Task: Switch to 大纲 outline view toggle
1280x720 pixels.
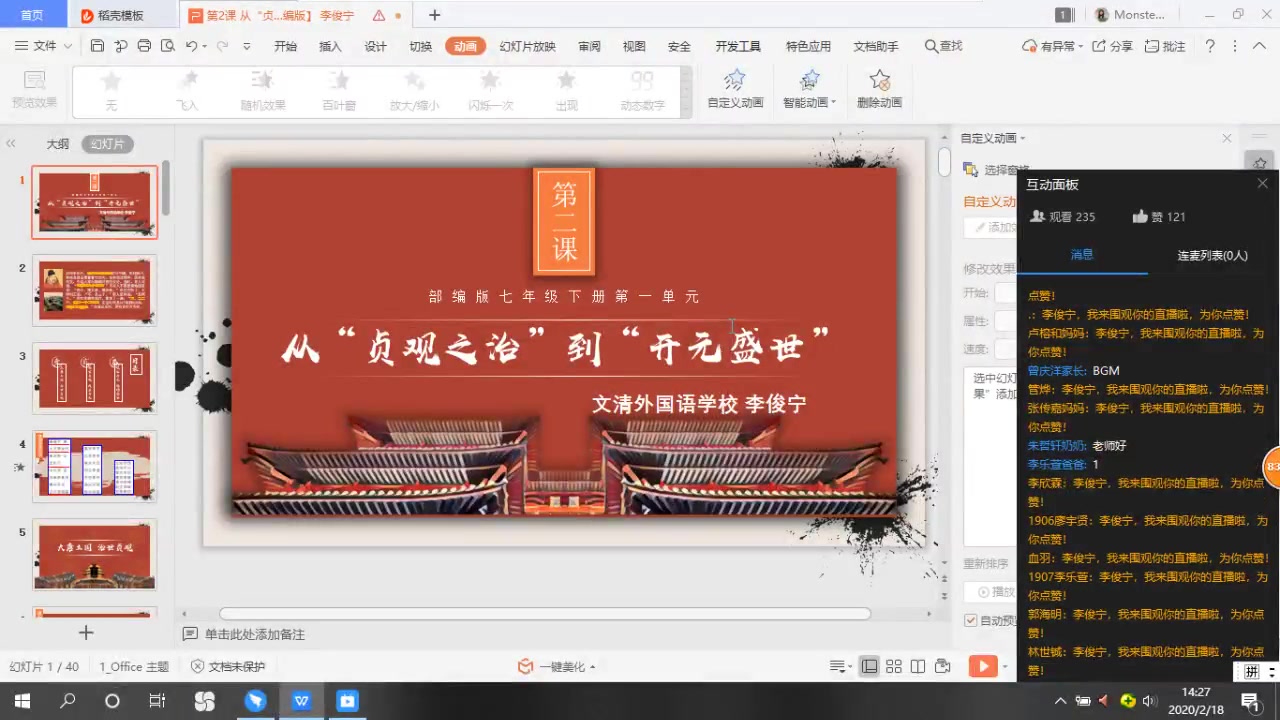Action: tap(58, 144)
